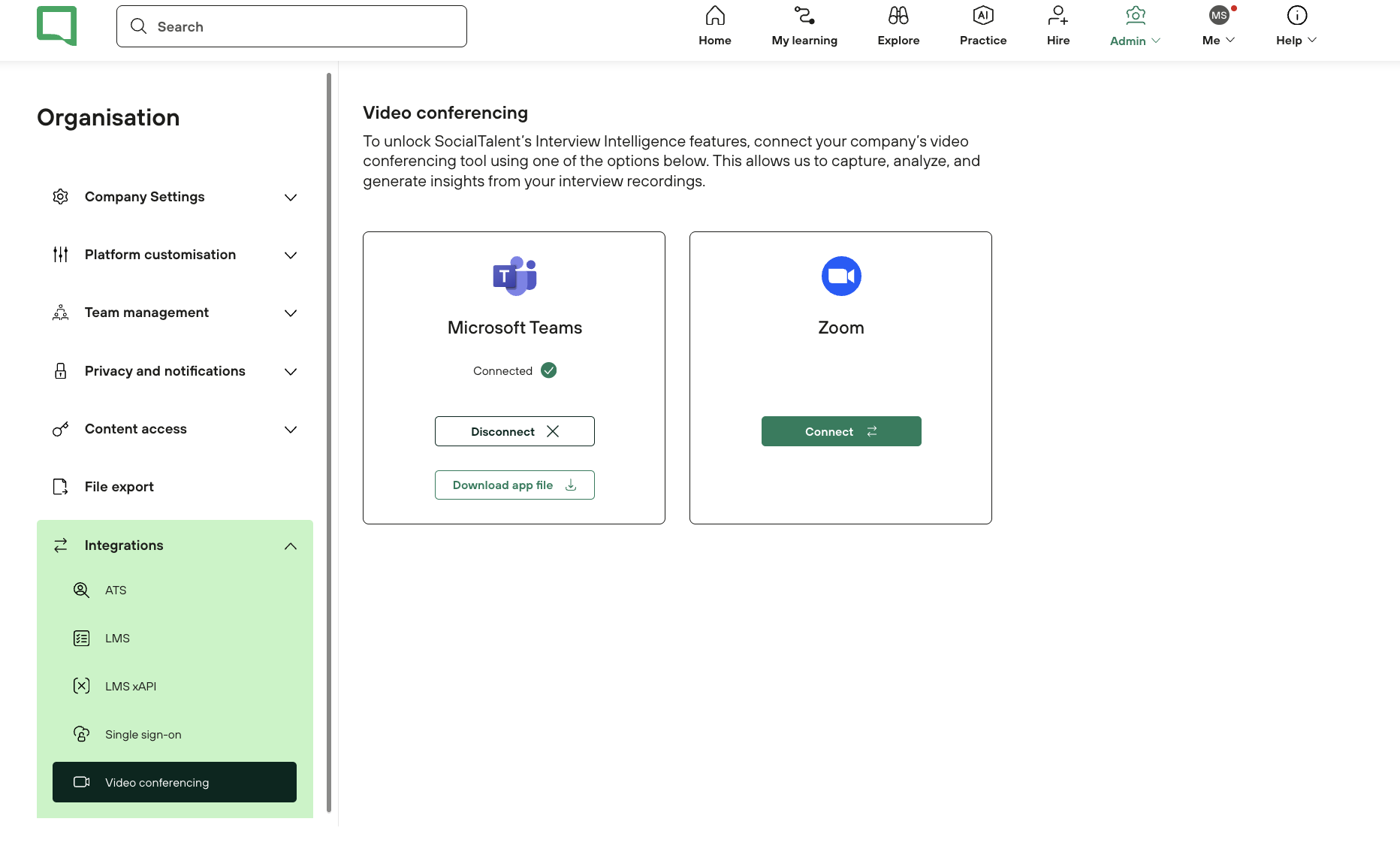Expand Platform customisation menu

pos(174,255)
